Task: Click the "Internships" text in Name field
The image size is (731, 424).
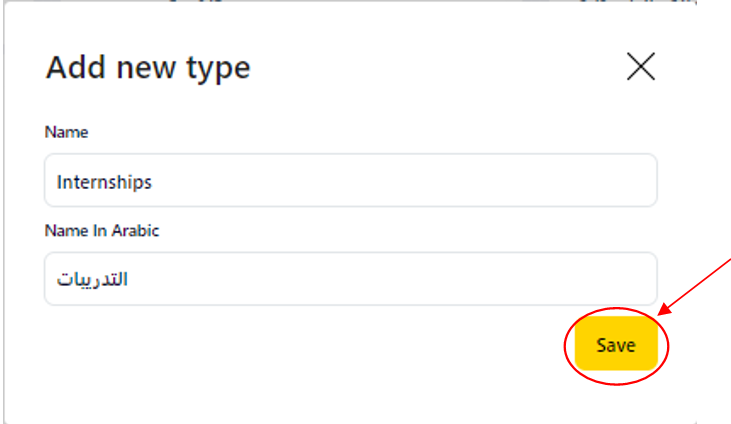Action: (104, 182)
